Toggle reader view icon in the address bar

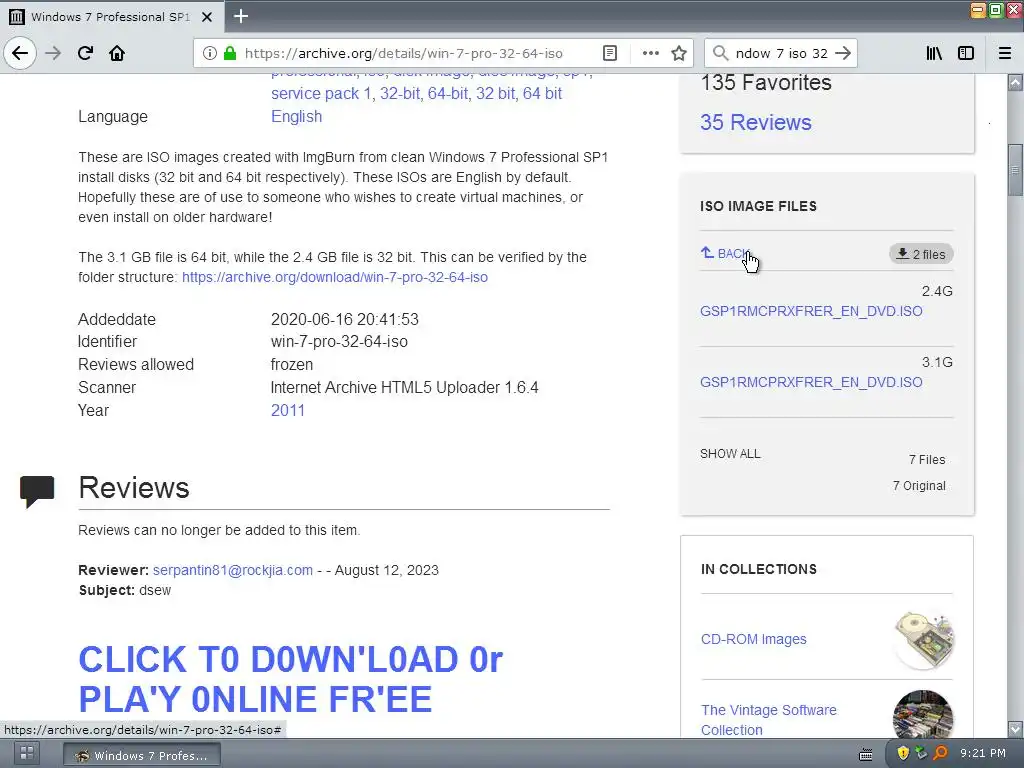tap(610, 53)
